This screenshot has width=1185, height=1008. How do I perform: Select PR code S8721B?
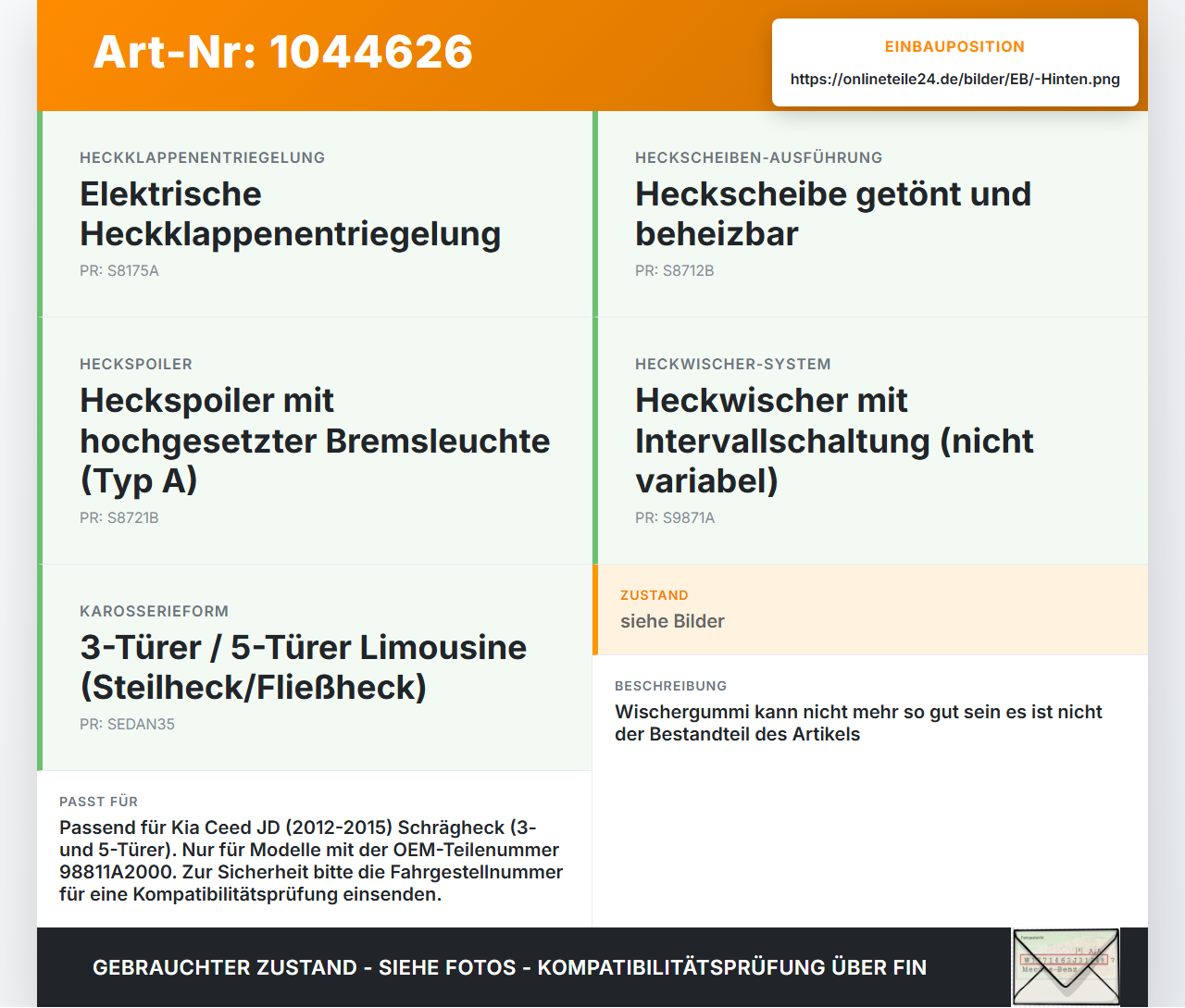(119, 518)
